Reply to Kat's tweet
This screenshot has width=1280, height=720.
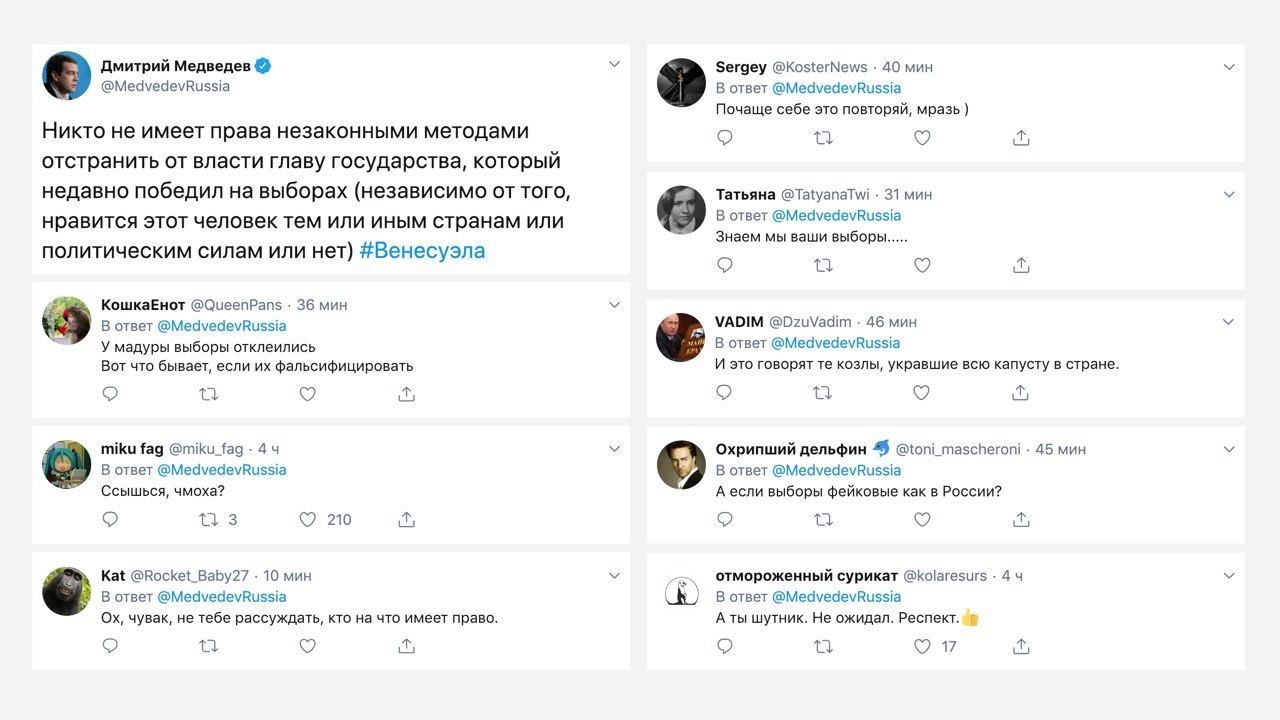coord(110,646)
